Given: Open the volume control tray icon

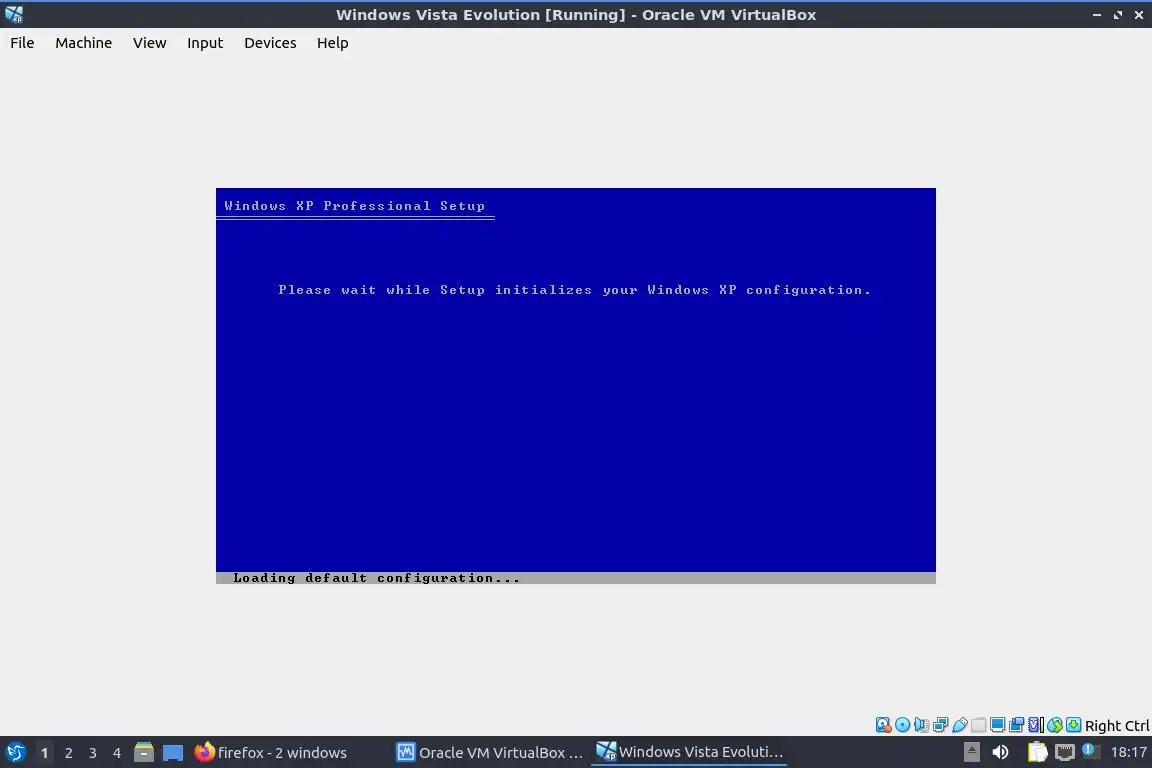Looking at the screenshot, I should click(1000, 752).
